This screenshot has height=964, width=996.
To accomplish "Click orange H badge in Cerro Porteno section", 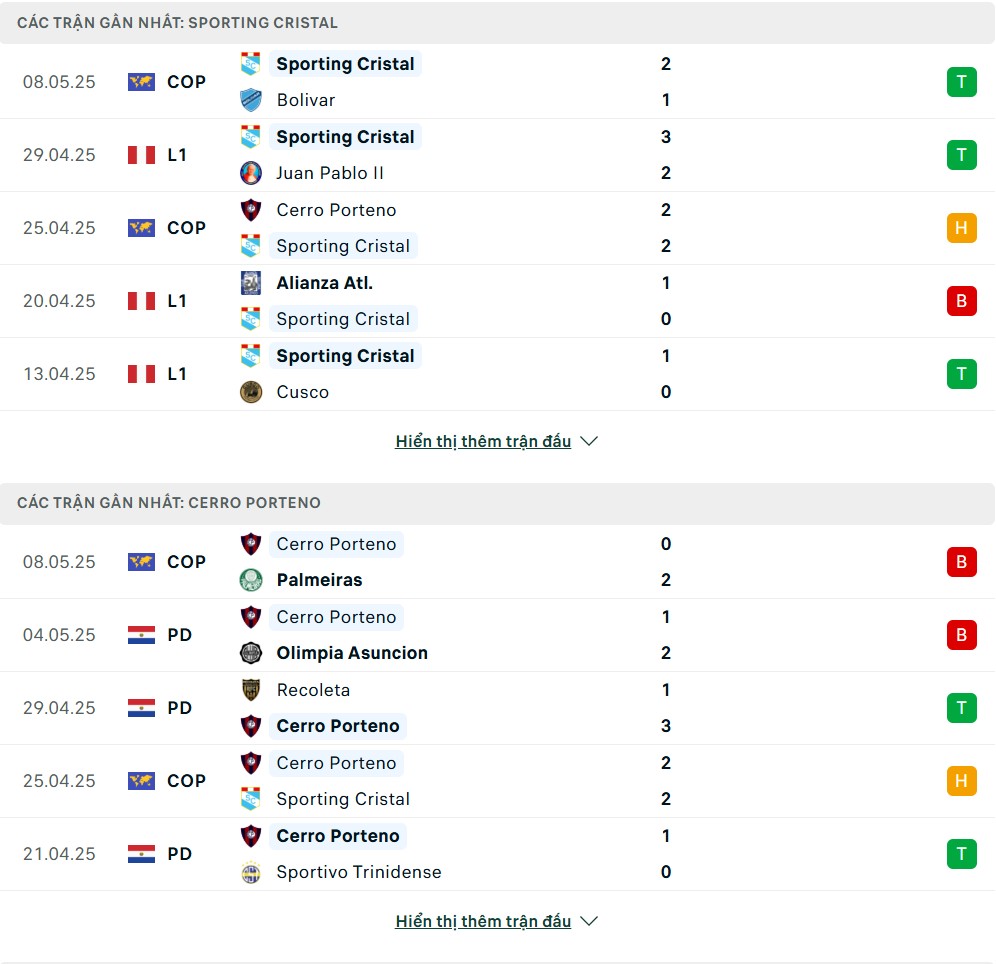I will click(x=962, y=780).
